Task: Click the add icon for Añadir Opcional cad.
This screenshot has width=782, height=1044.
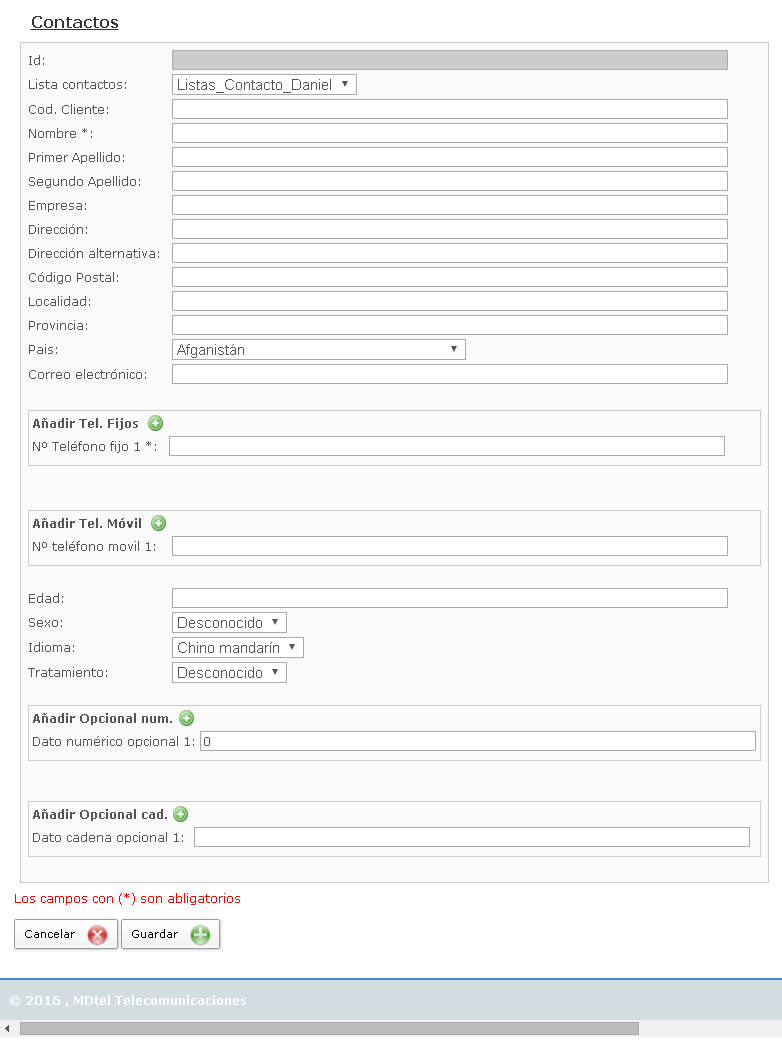Action: coord(180,814)
